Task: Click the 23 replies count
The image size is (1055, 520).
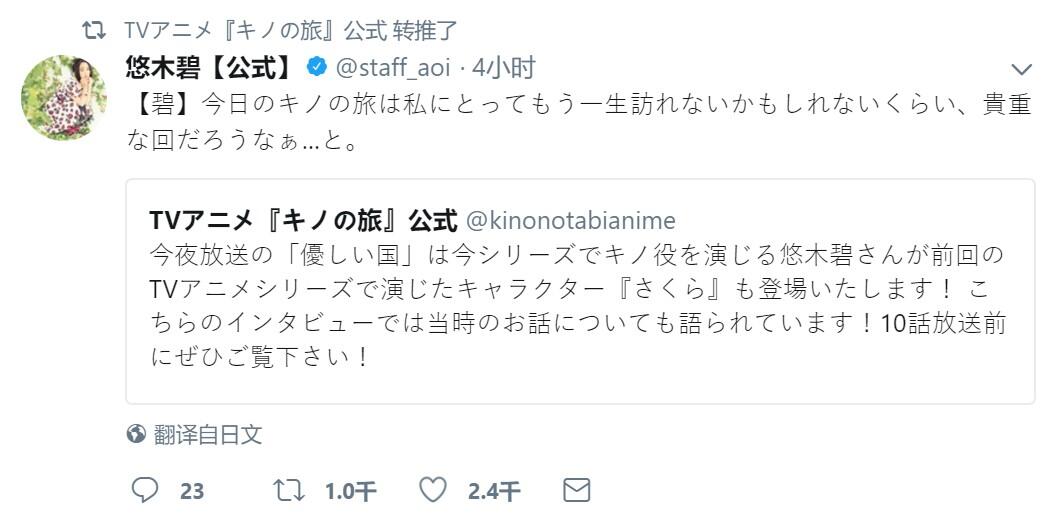Action: 192,492
